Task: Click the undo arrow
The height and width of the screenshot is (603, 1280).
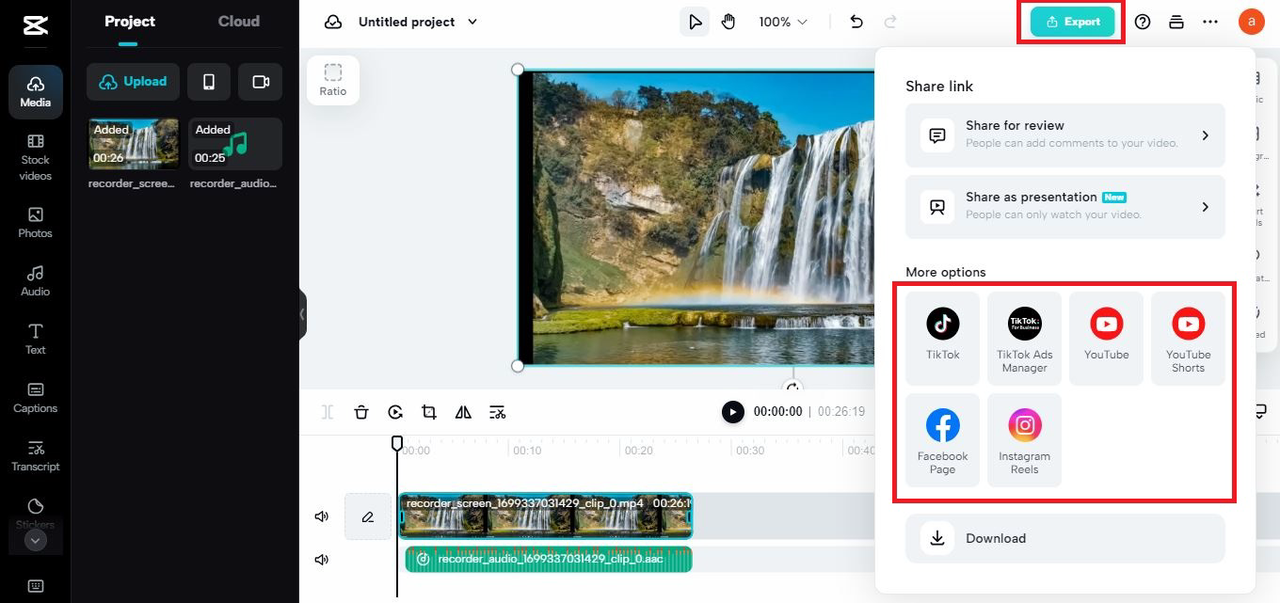Action: (x=856, y=22)
